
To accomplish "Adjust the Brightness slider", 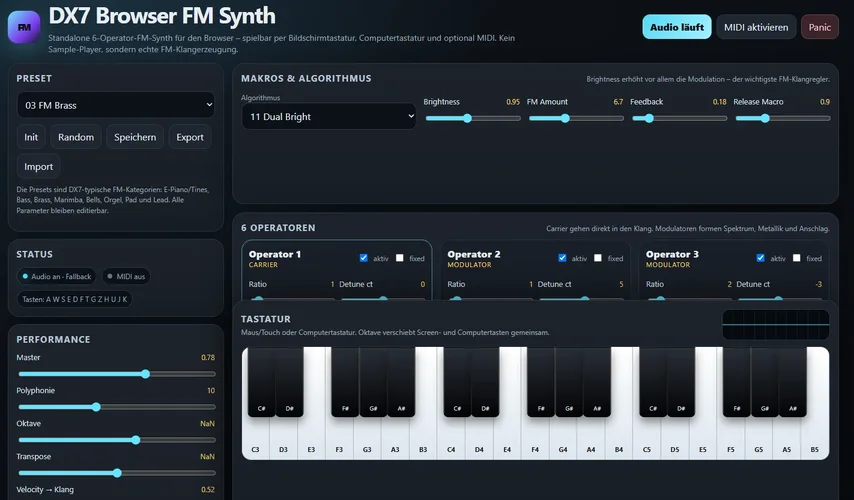I will (x=473, y=118).
